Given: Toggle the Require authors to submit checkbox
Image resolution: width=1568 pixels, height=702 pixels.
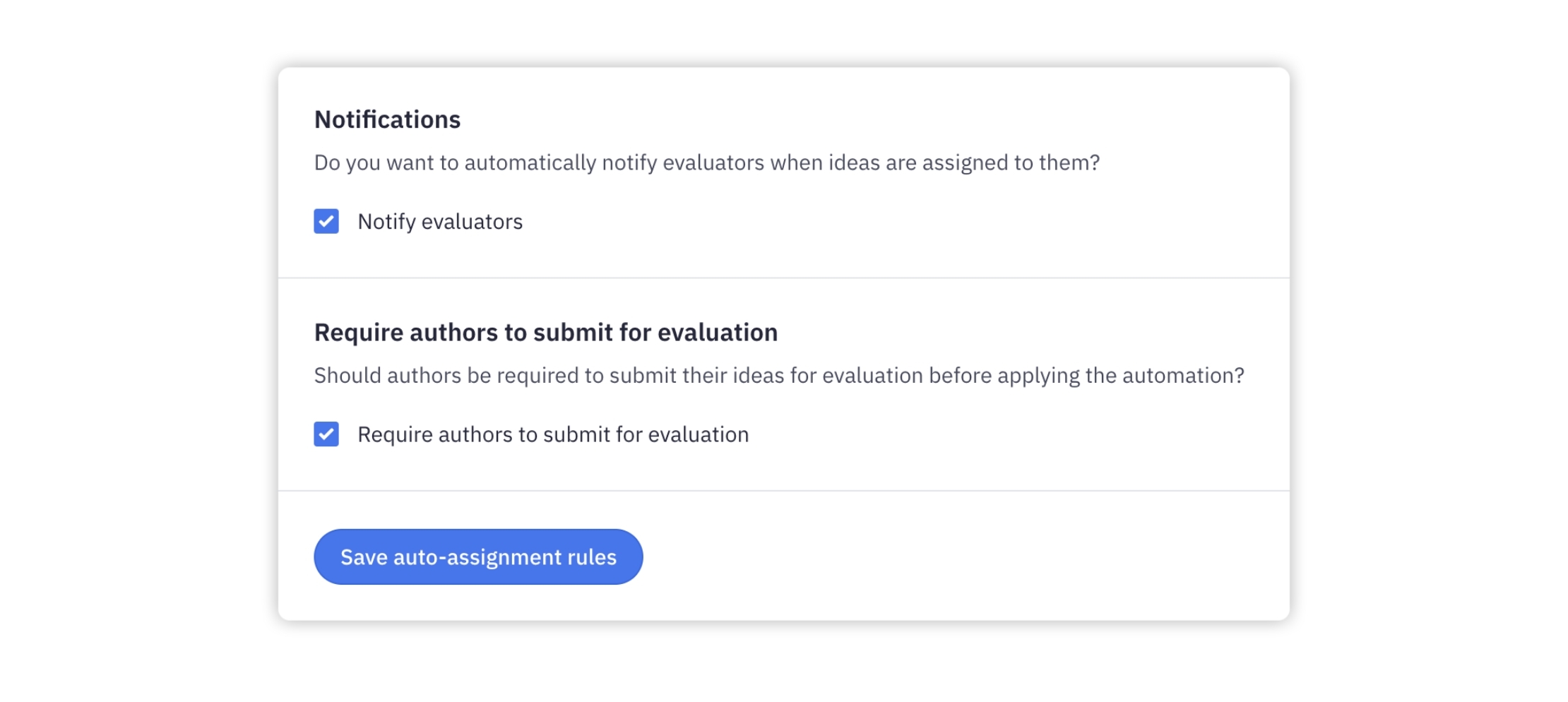Looking at the screenshot, I should pyautogui.click(x=326, y=434).
